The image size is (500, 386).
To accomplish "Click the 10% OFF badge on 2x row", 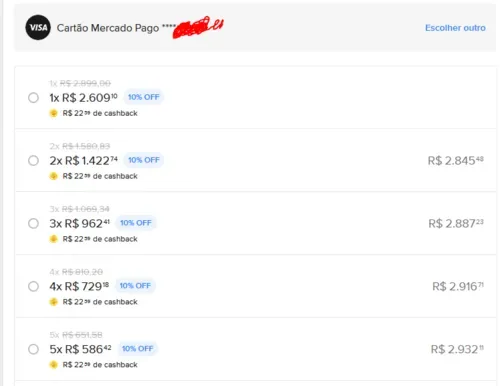I will click(144, 160).
